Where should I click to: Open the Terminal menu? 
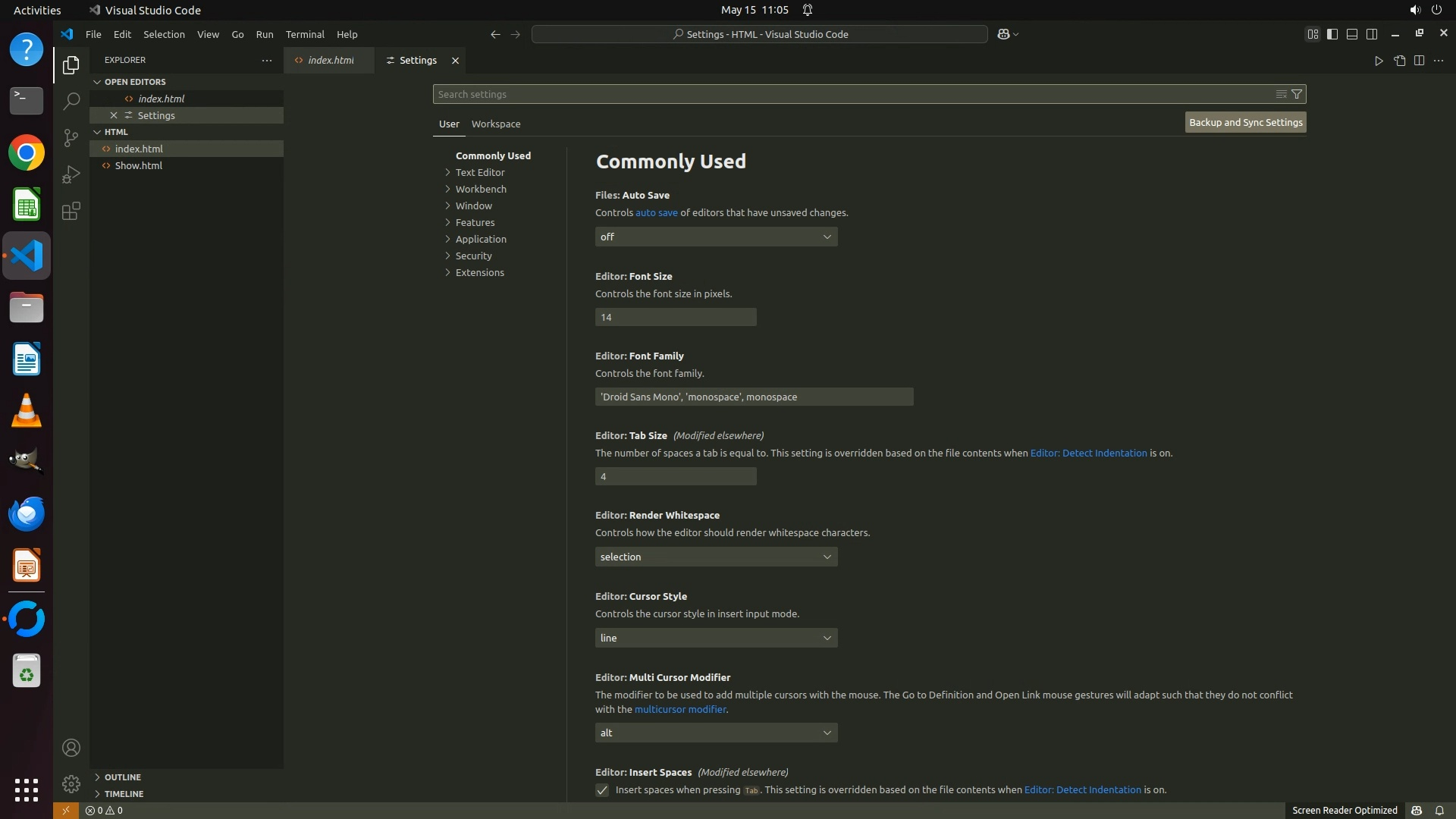305,34
